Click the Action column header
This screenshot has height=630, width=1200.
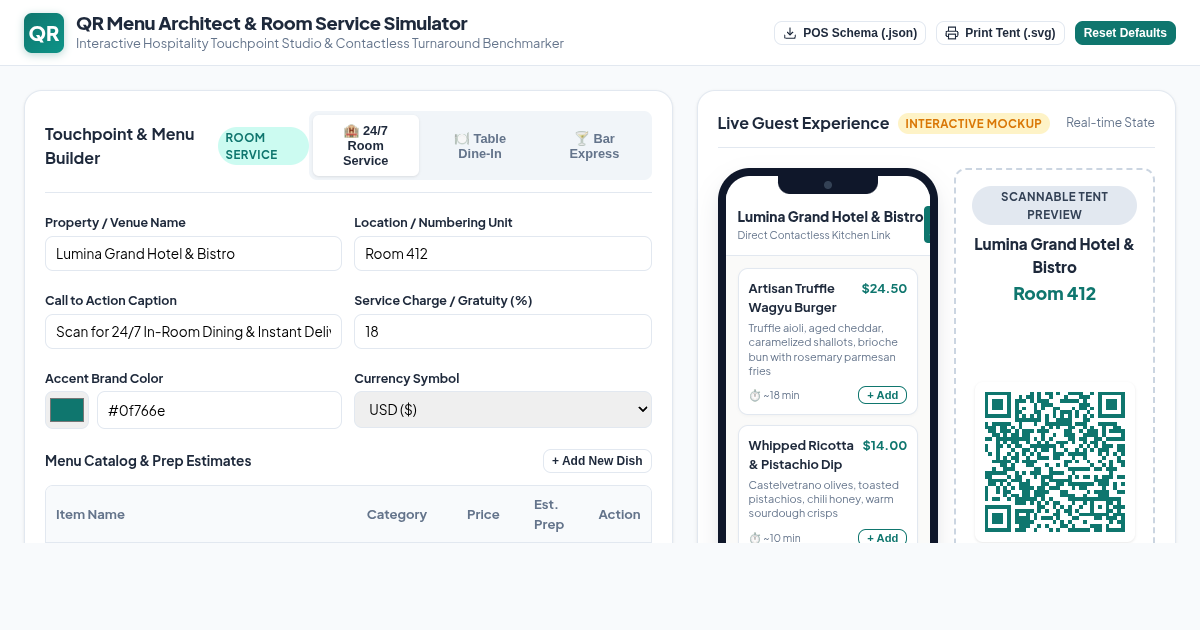coord(619,514)
